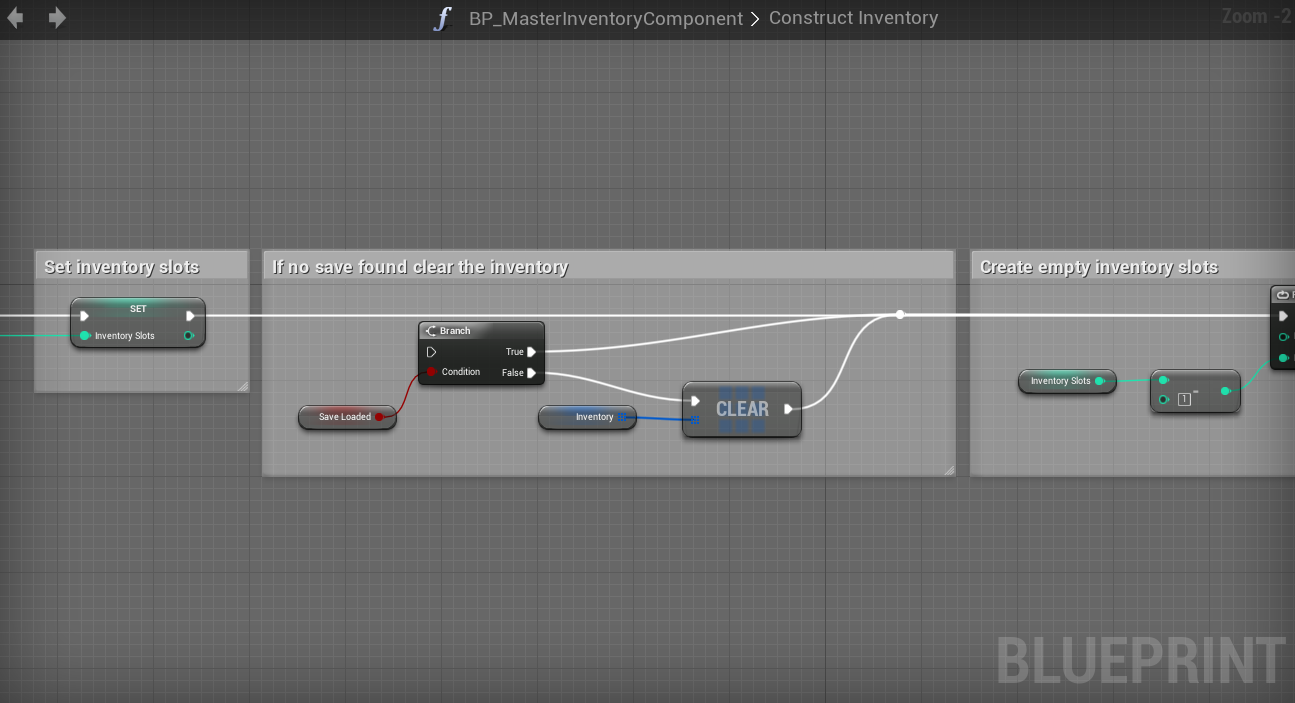Click the SET node input execution pin
This screenshot has width=1295, height=703.
(x=84, y=316)
